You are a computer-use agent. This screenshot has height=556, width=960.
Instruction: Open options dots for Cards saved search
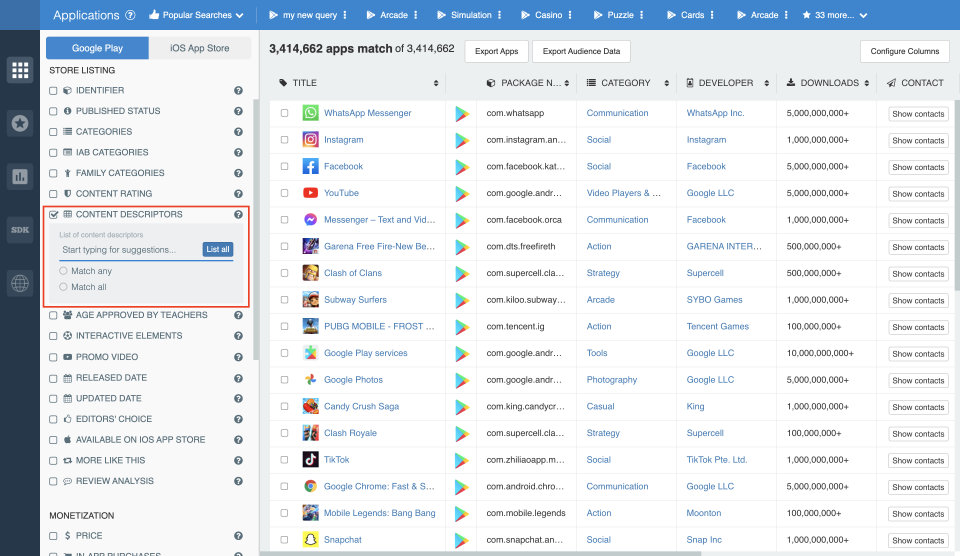712,15
